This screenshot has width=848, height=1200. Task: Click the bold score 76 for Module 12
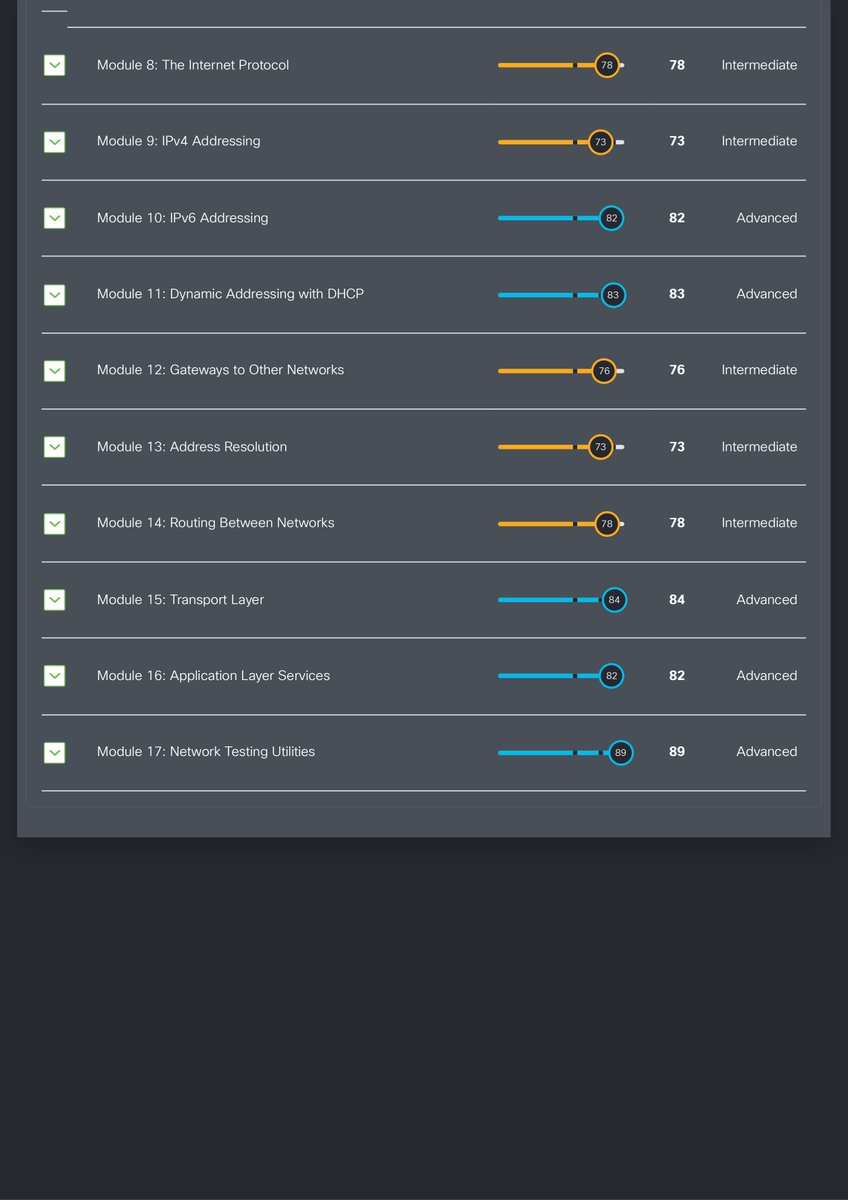pos(677,370)
